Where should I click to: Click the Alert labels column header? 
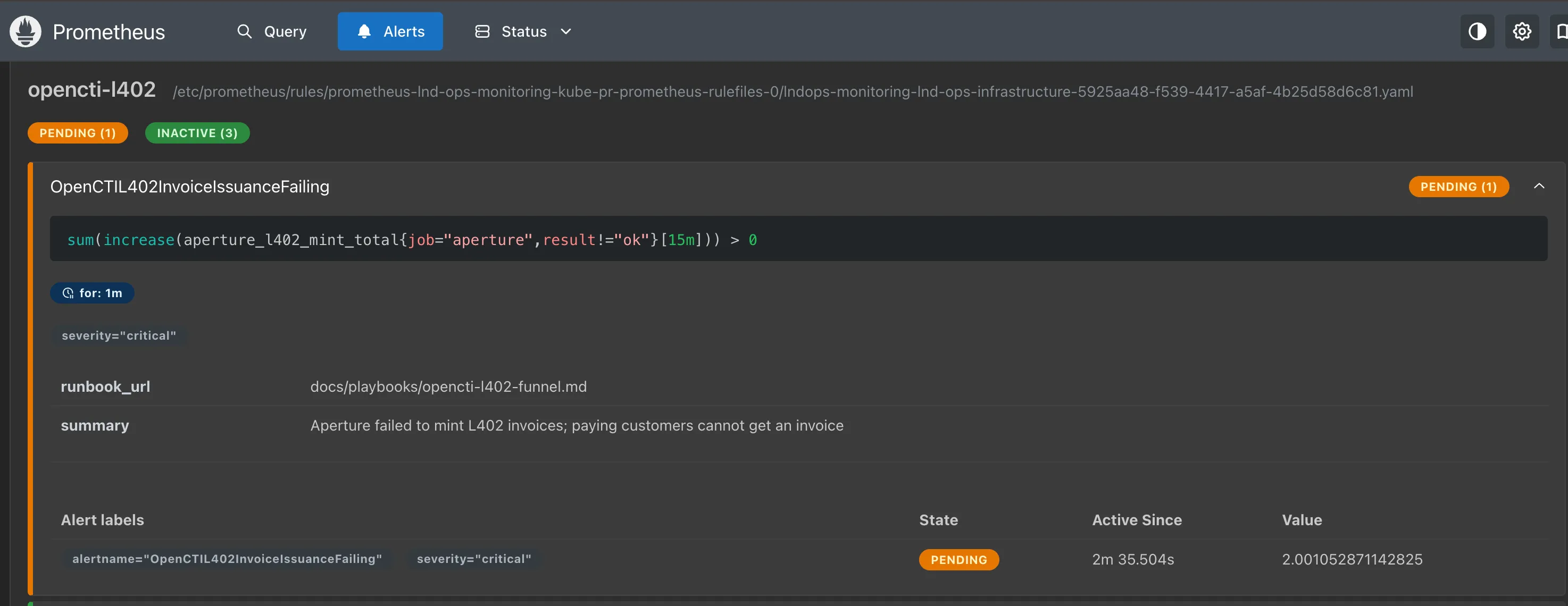[102, 520]
